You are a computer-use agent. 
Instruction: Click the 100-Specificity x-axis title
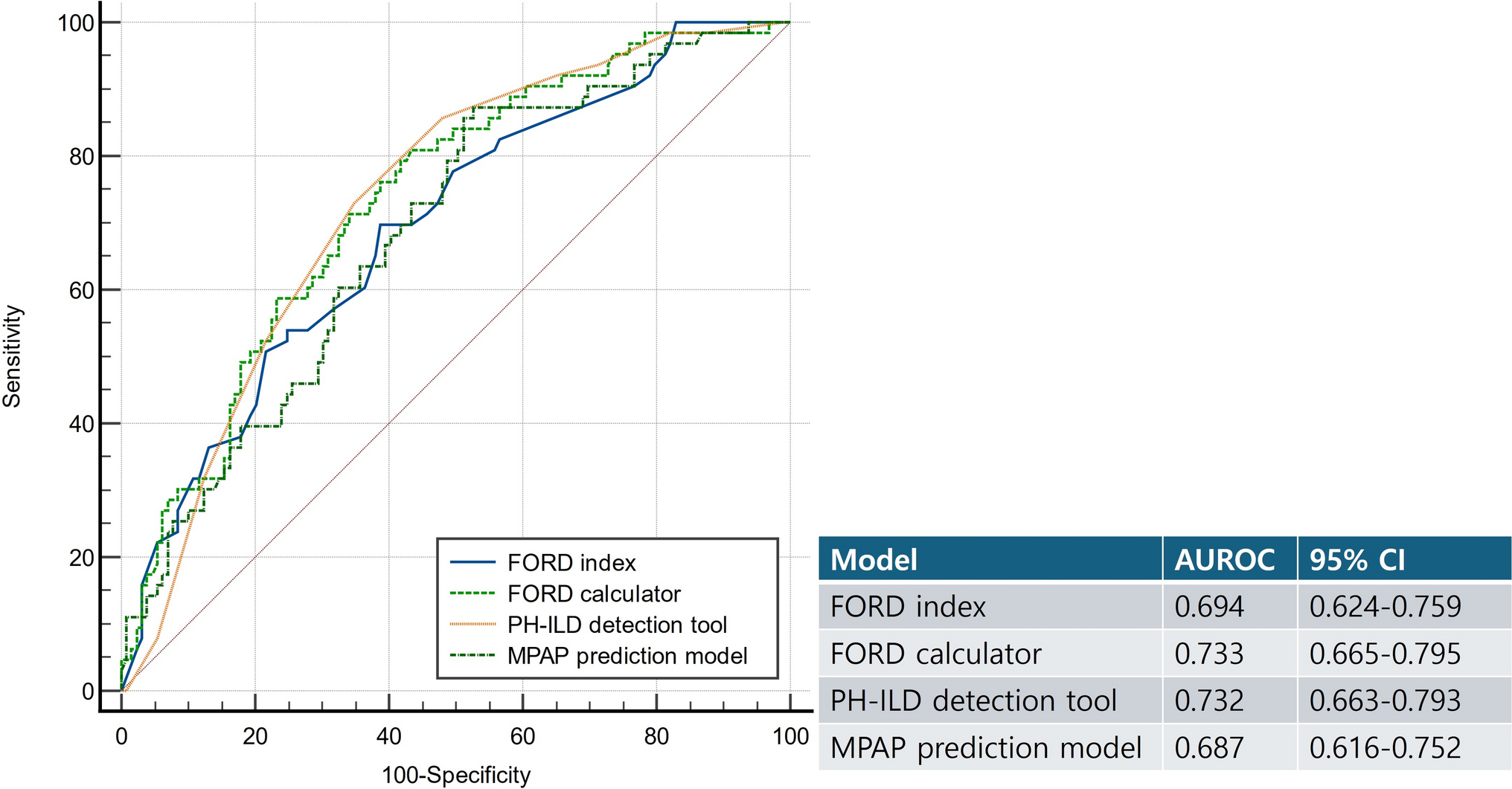[456, 775]
